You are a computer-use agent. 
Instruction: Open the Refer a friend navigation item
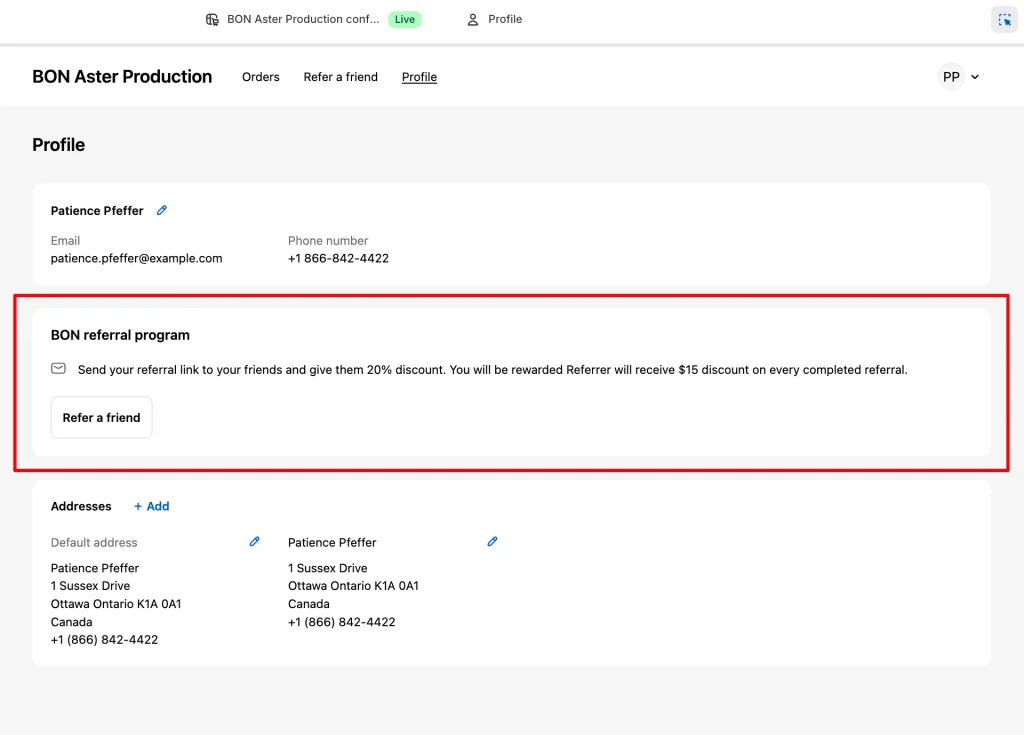340,77
